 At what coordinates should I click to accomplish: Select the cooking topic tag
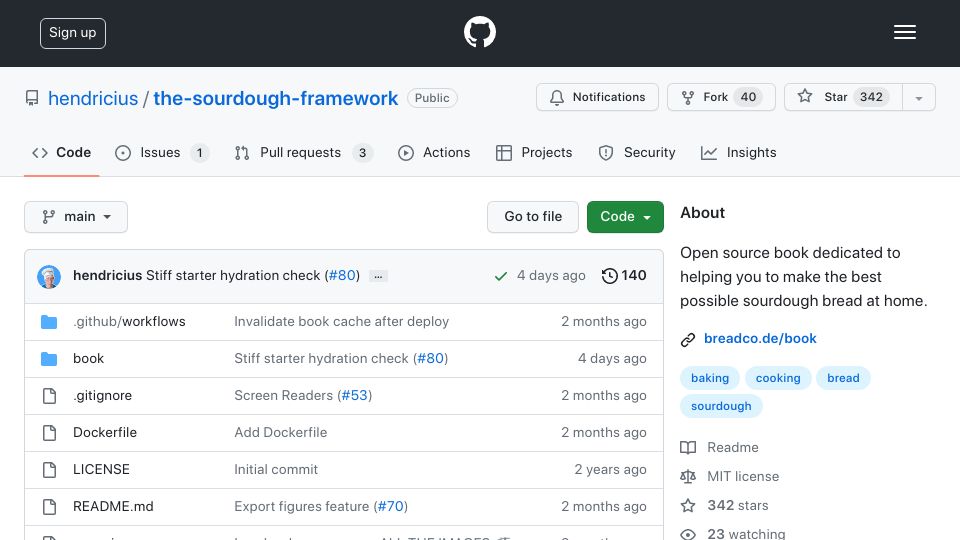coord(778,378)
